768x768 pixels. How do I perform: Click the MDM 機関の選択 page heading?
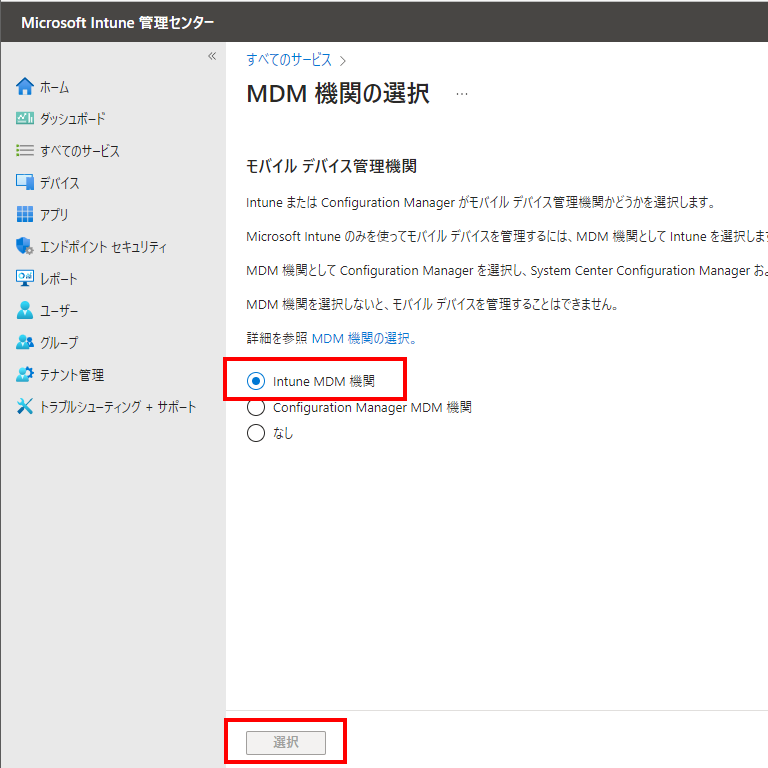338,93
